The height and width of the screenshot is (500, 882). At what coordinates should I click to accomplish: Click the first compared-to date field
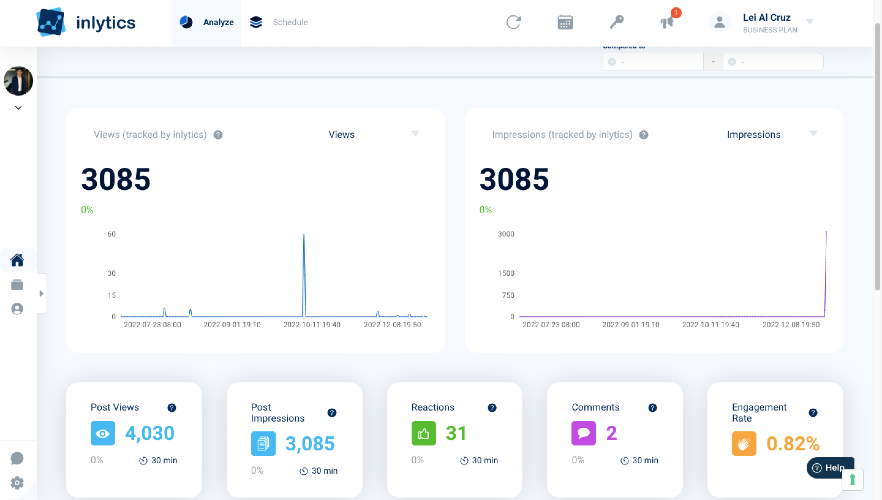pyautogui.click(x=653, y=62)
